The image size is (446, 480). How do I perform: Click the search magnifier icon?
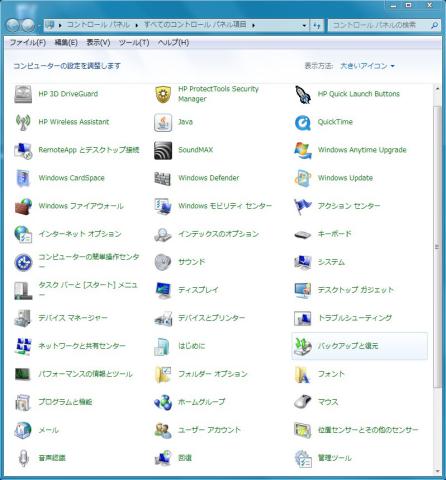tap(435, 25)
